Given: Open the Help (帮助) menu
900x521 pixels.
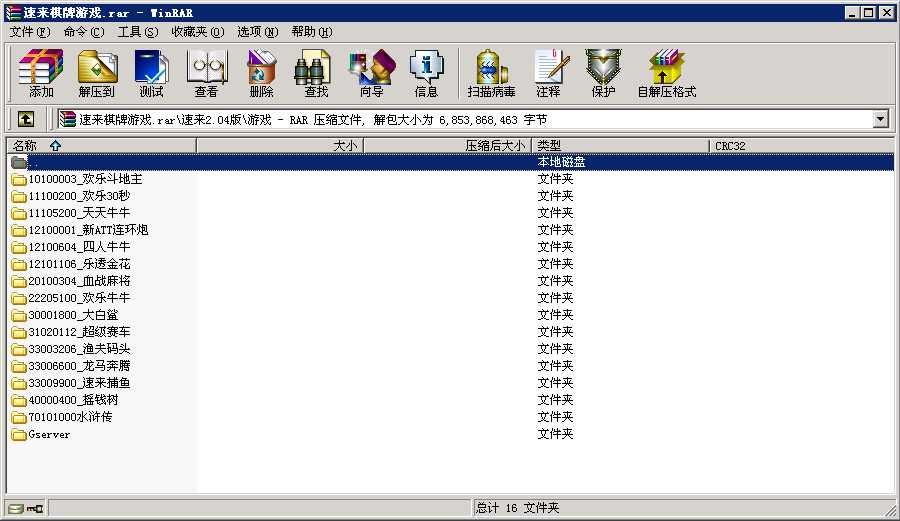Looking at the screenshot, I should (312, 32).
